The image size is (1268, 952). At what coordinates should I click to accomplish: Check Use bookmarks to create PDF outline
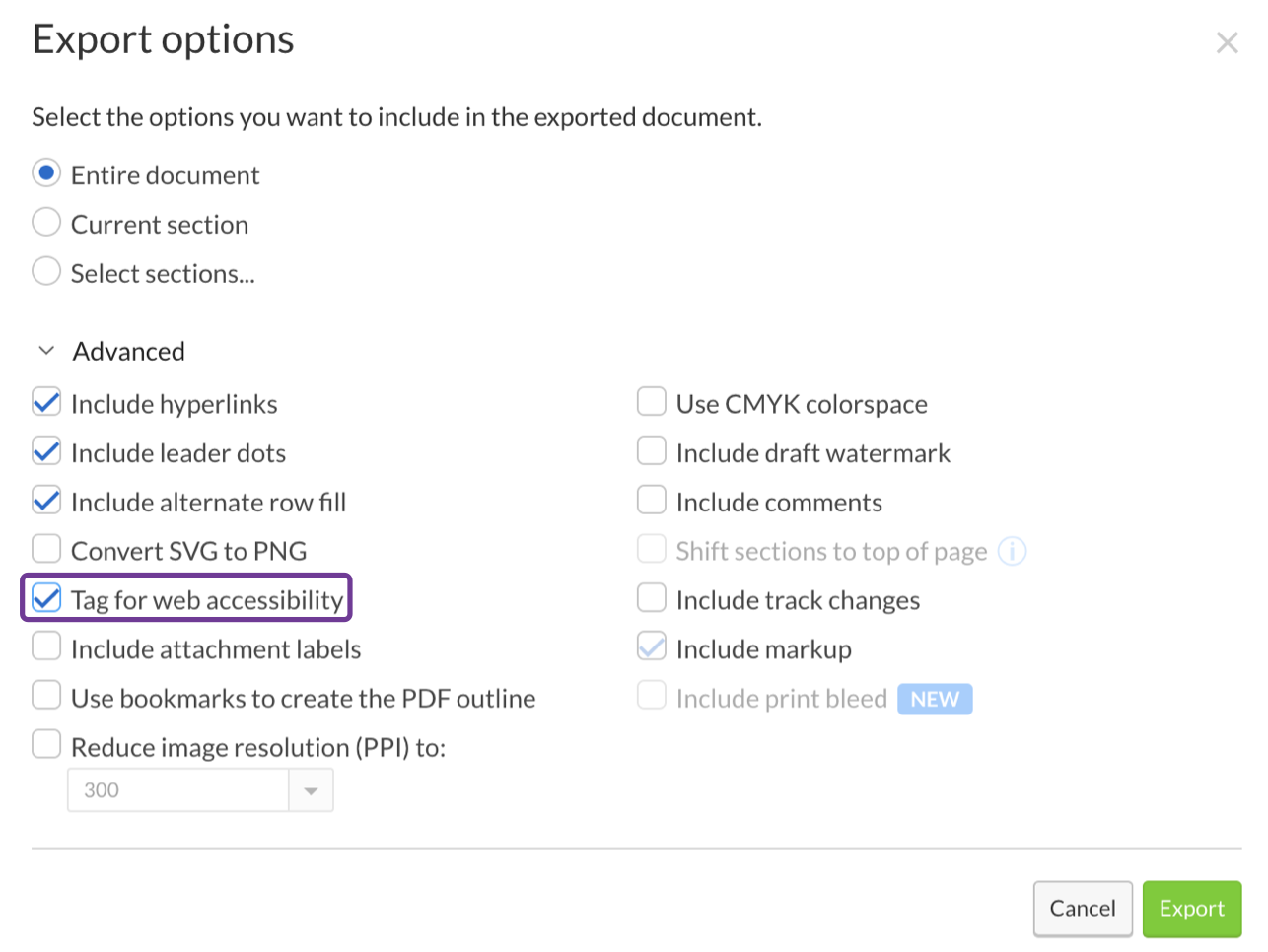click(x=45, y=695)
